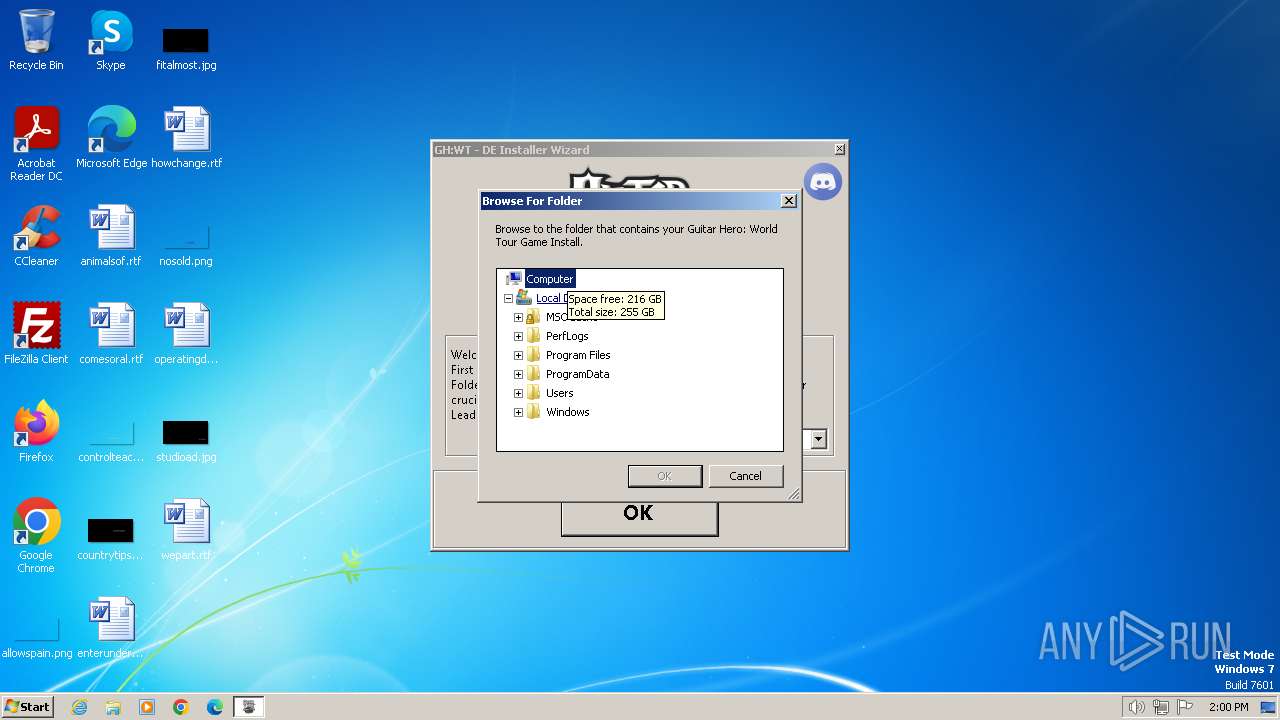1280x720 pixels.
Task: Choose the ProgramData folder name
Action: click(578, 374)
